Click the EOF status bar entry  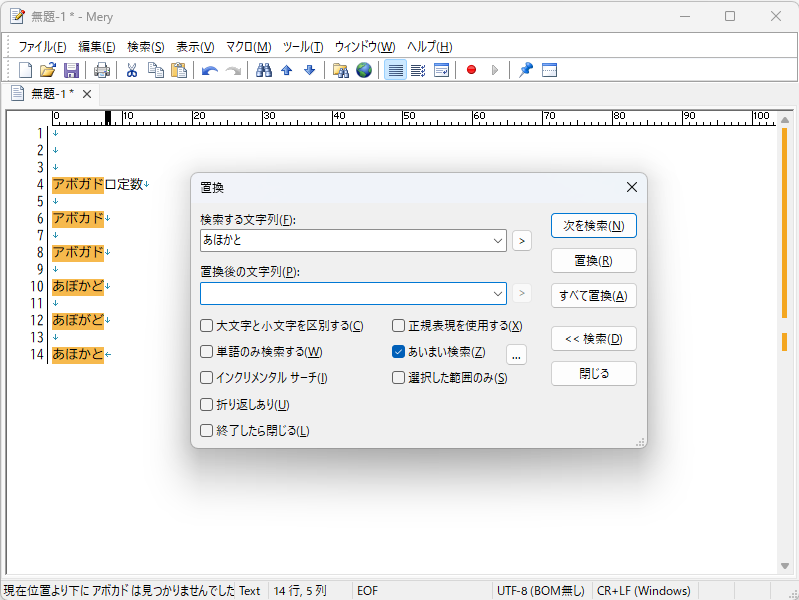tap(367, 591)
